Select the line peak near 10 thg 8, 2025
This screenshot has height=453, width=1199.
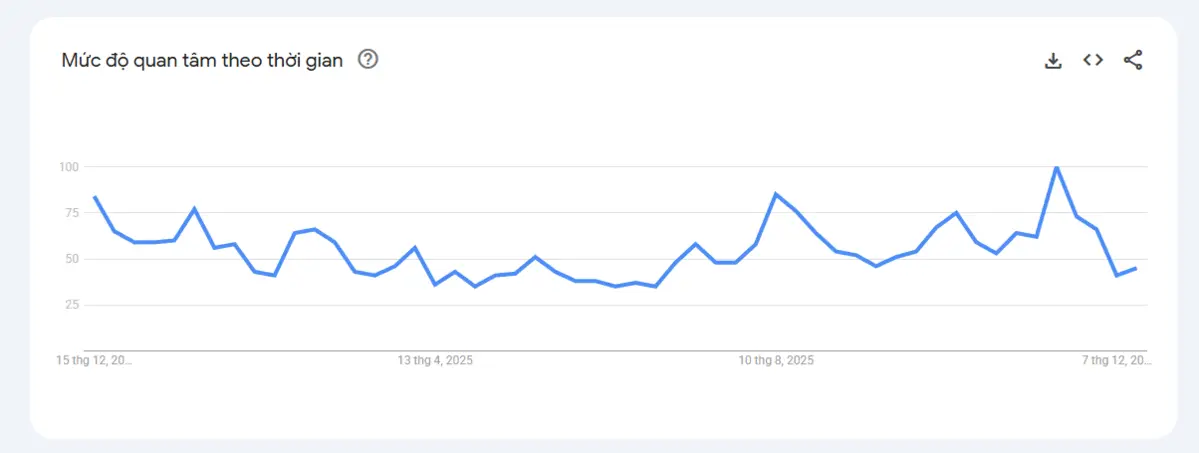[x=776, y=194]
